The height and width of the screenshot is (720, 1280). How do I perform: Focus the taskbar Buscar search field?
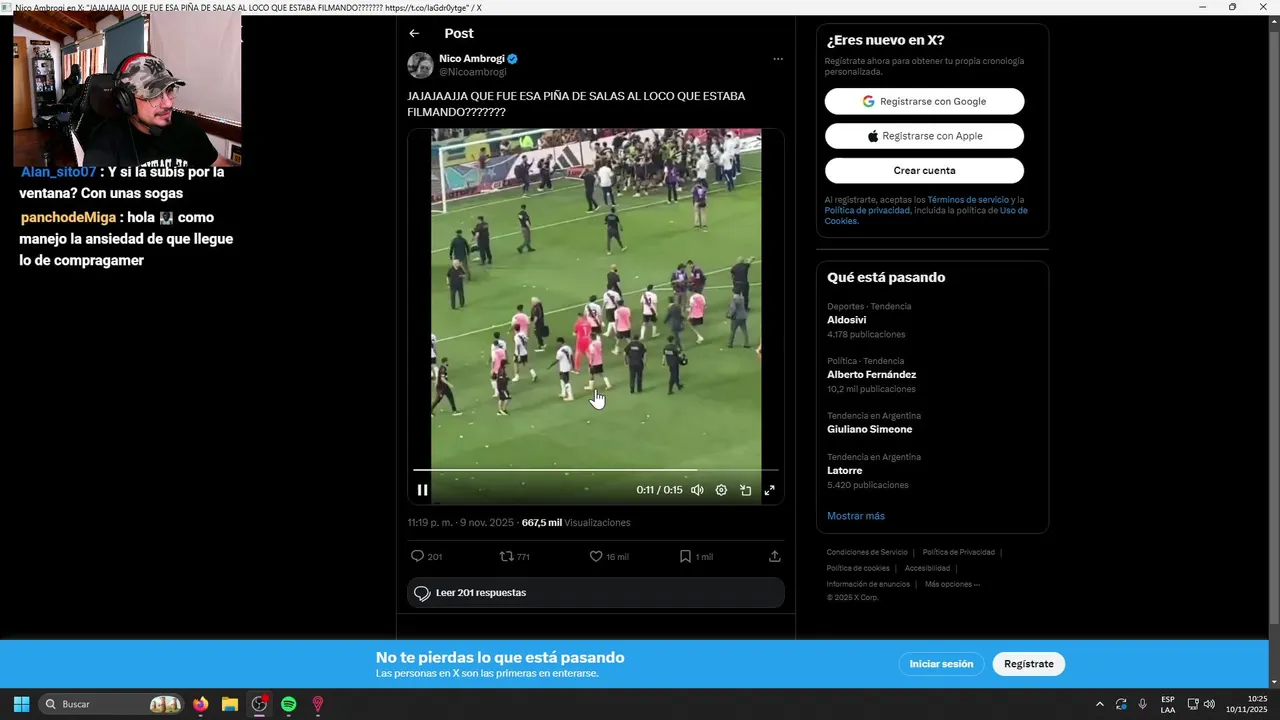click(x=112, y=704)
